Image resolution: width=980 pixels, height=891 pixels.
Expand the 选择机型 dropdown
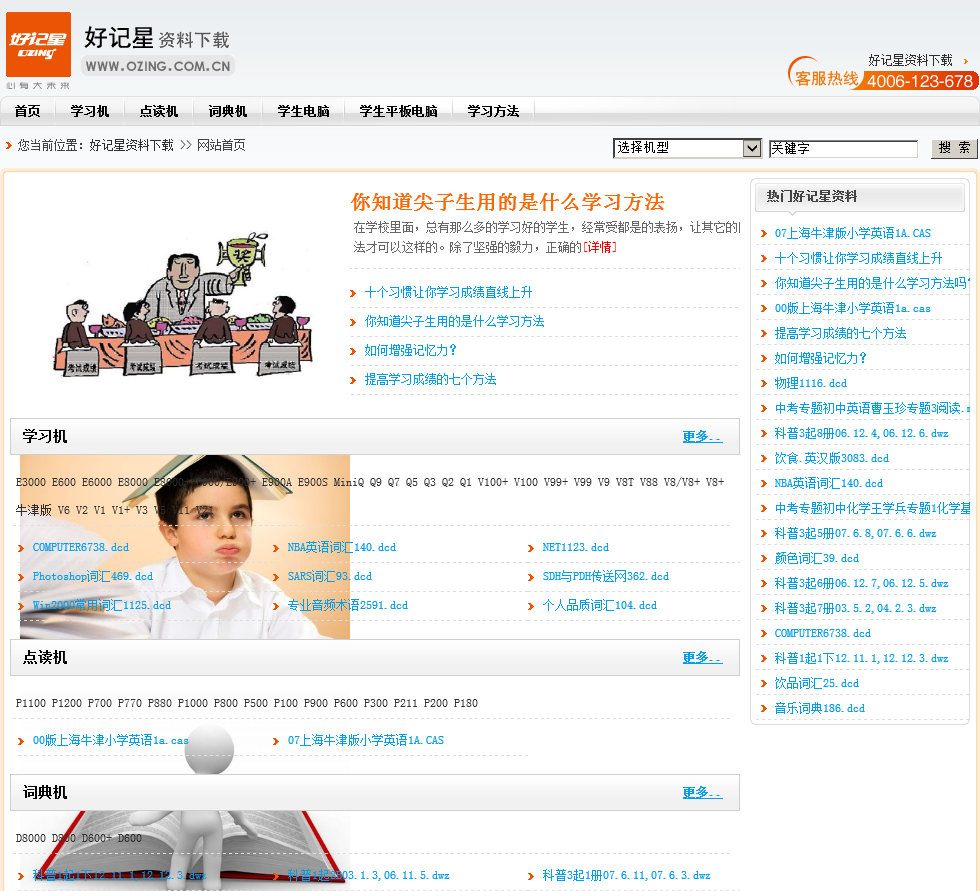pos(687,148)
